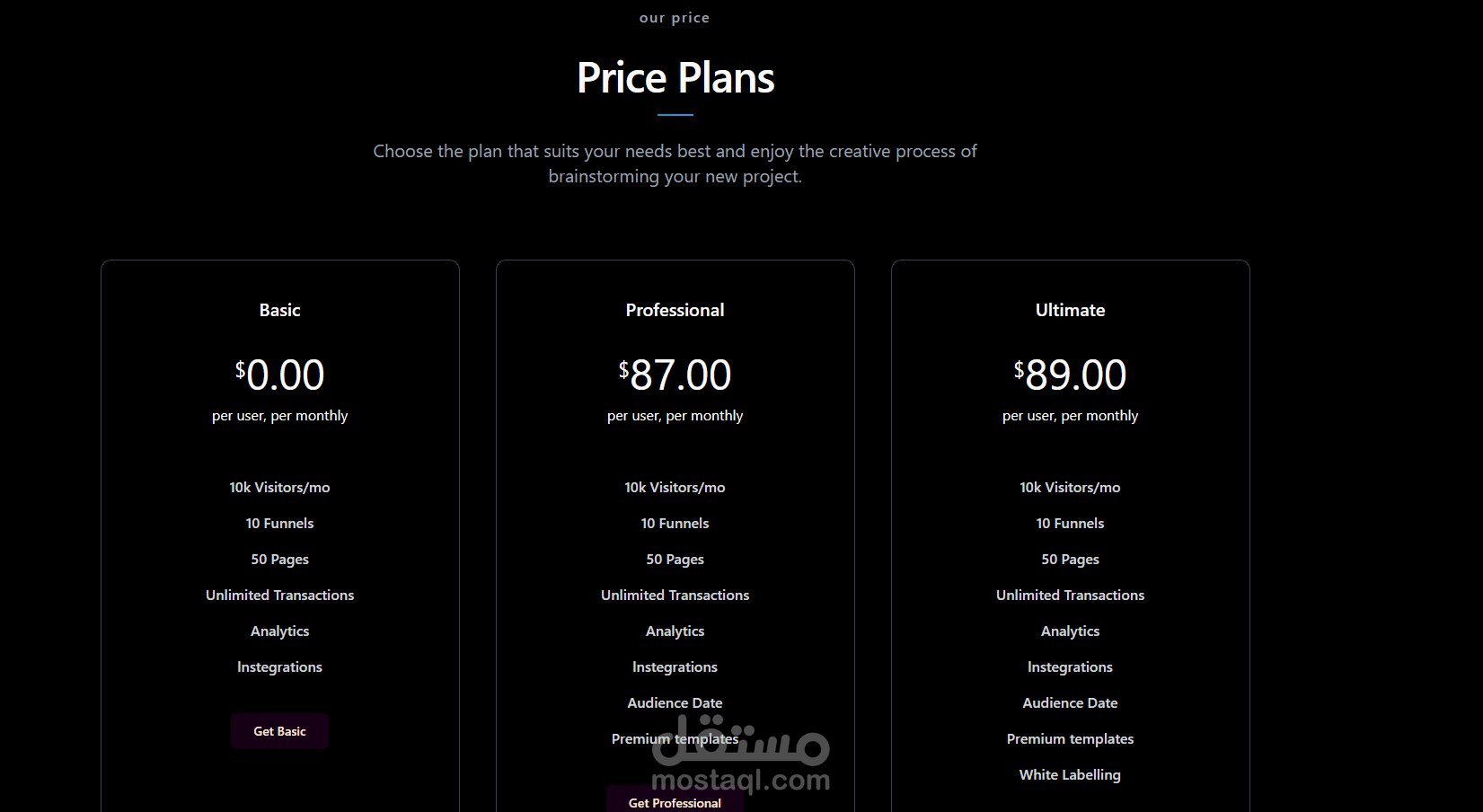Click Audience Date in the Professional plan
The width and height of the screenshot is (1483, 812).
pos(675,702)
